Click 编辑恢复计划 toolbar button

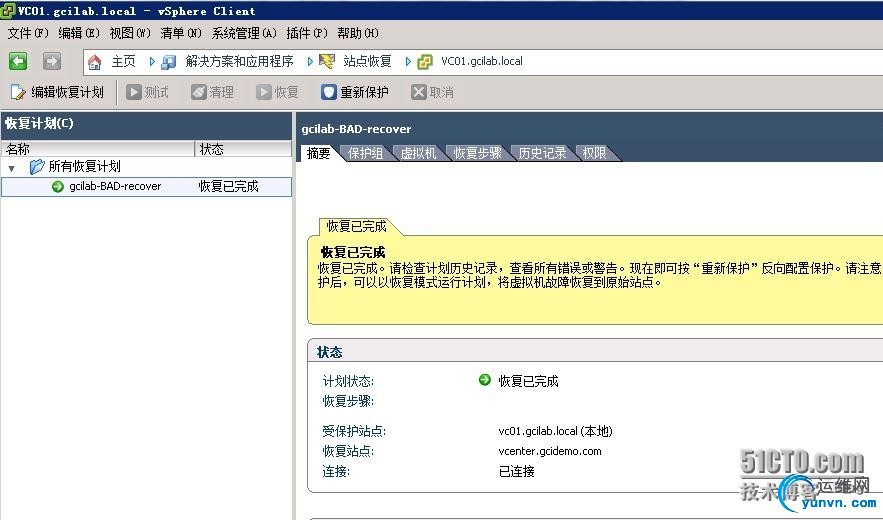(57, 92)
